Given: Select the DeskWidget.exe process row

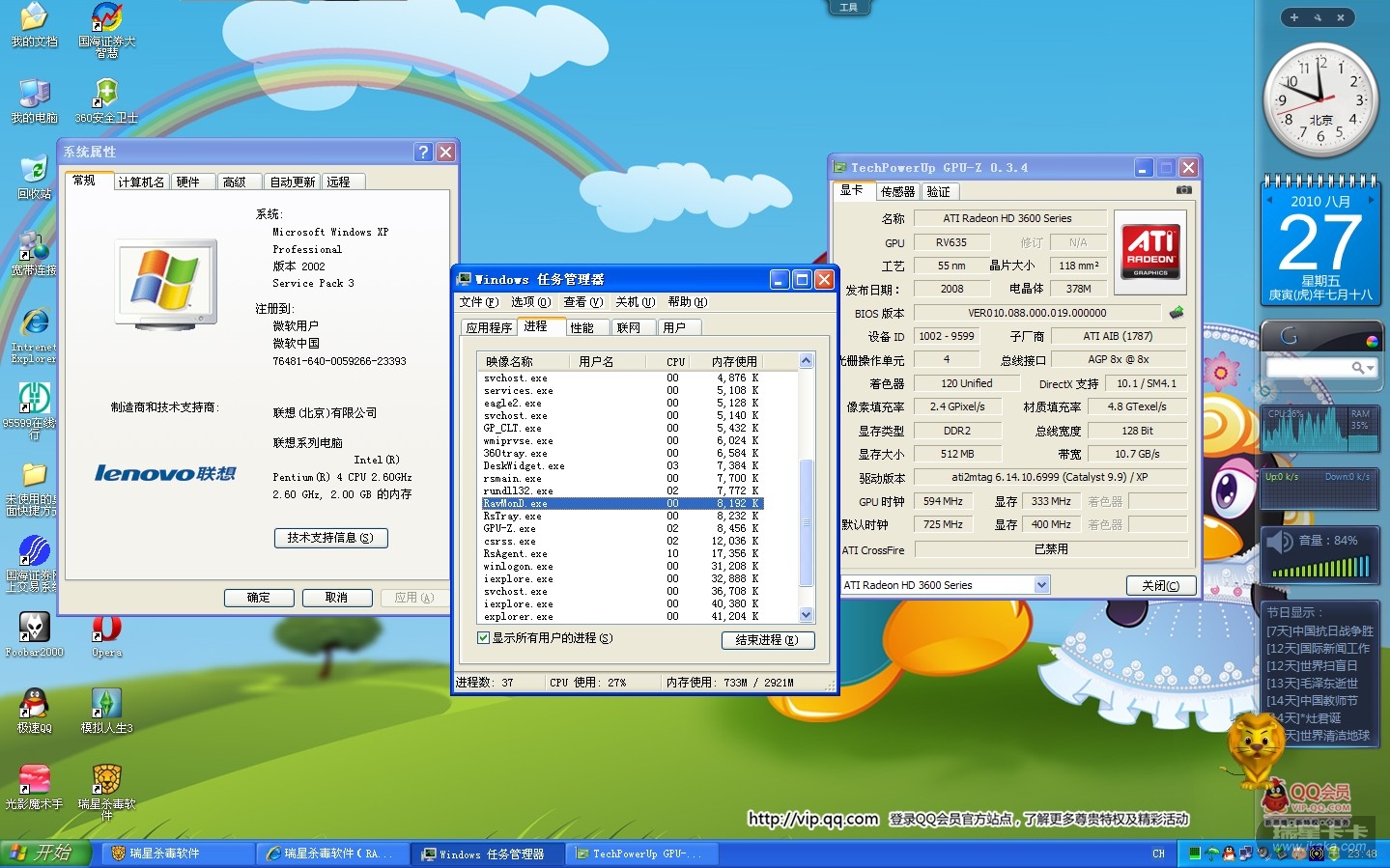Looking at the screenshot, I should click(x=622, y=466).
